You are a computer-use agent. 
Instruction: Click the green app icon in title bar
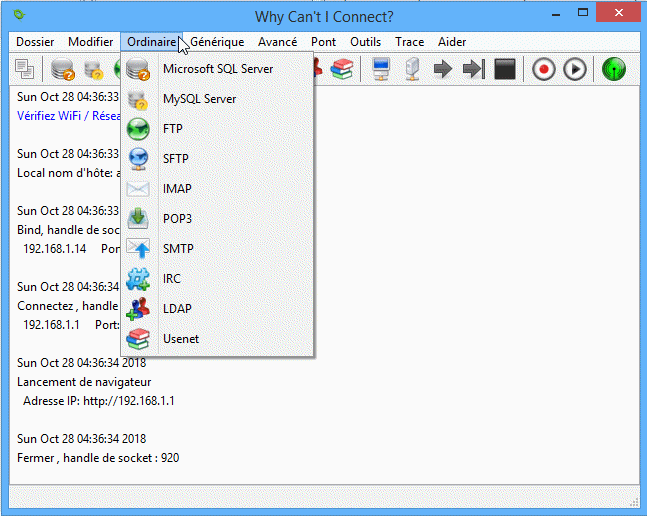point(19,15)
